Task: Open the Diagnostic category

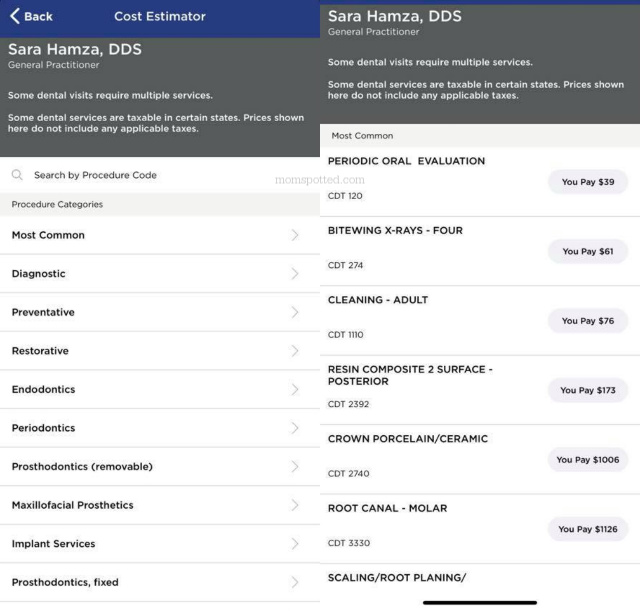Action: pos(160,273)
